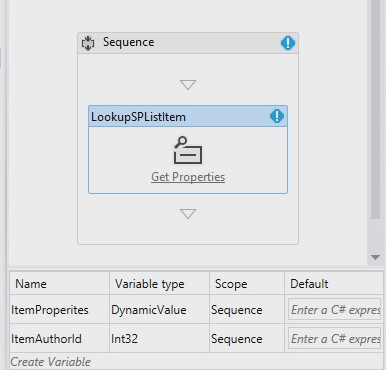Open the Int32 variable type cell
The image size is (386, 370).
[x=159, y=339]
